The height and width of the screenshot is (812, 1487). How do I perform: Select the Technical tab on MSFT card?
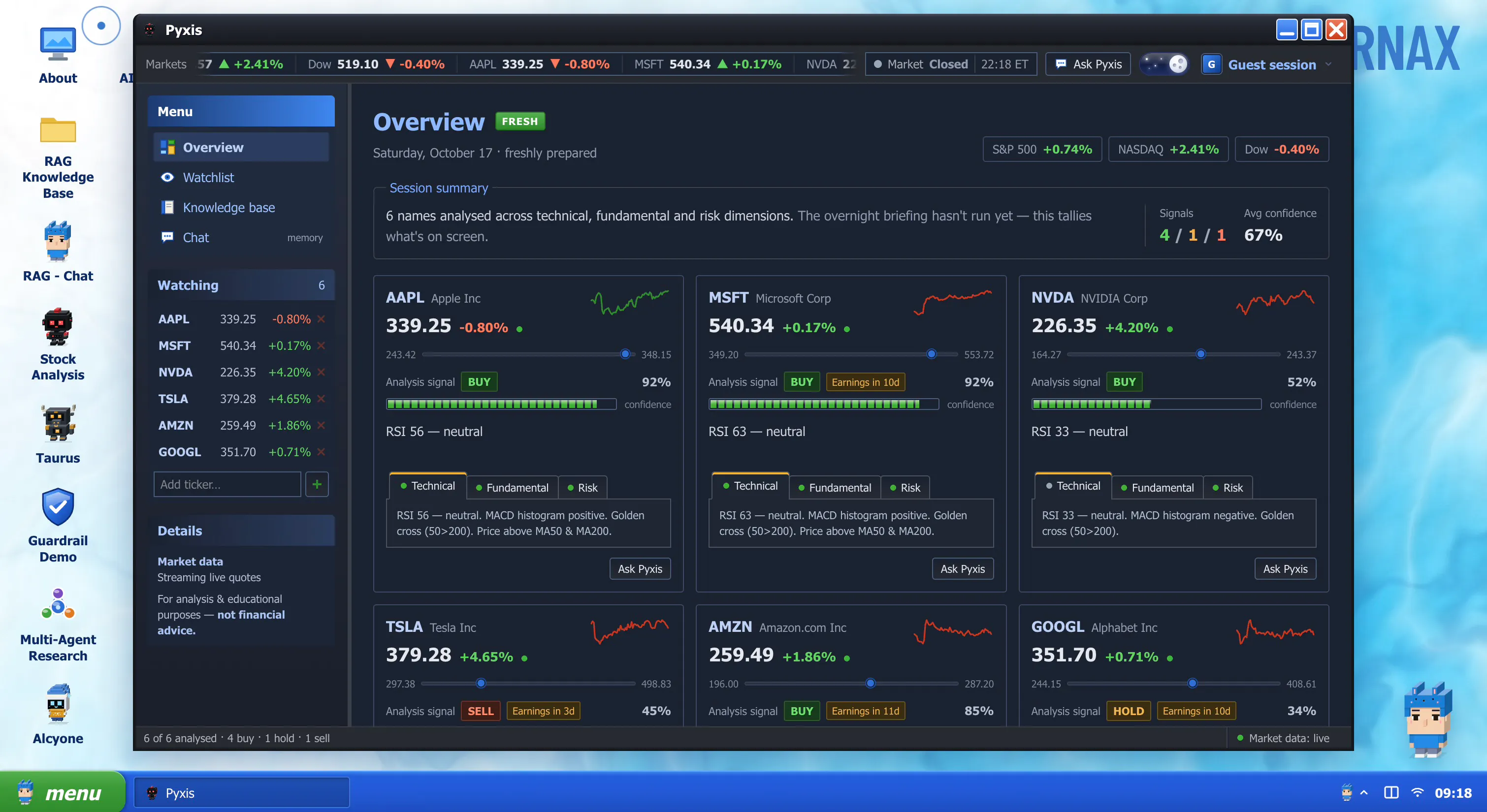pyautogui.click(x=750, y=485)
